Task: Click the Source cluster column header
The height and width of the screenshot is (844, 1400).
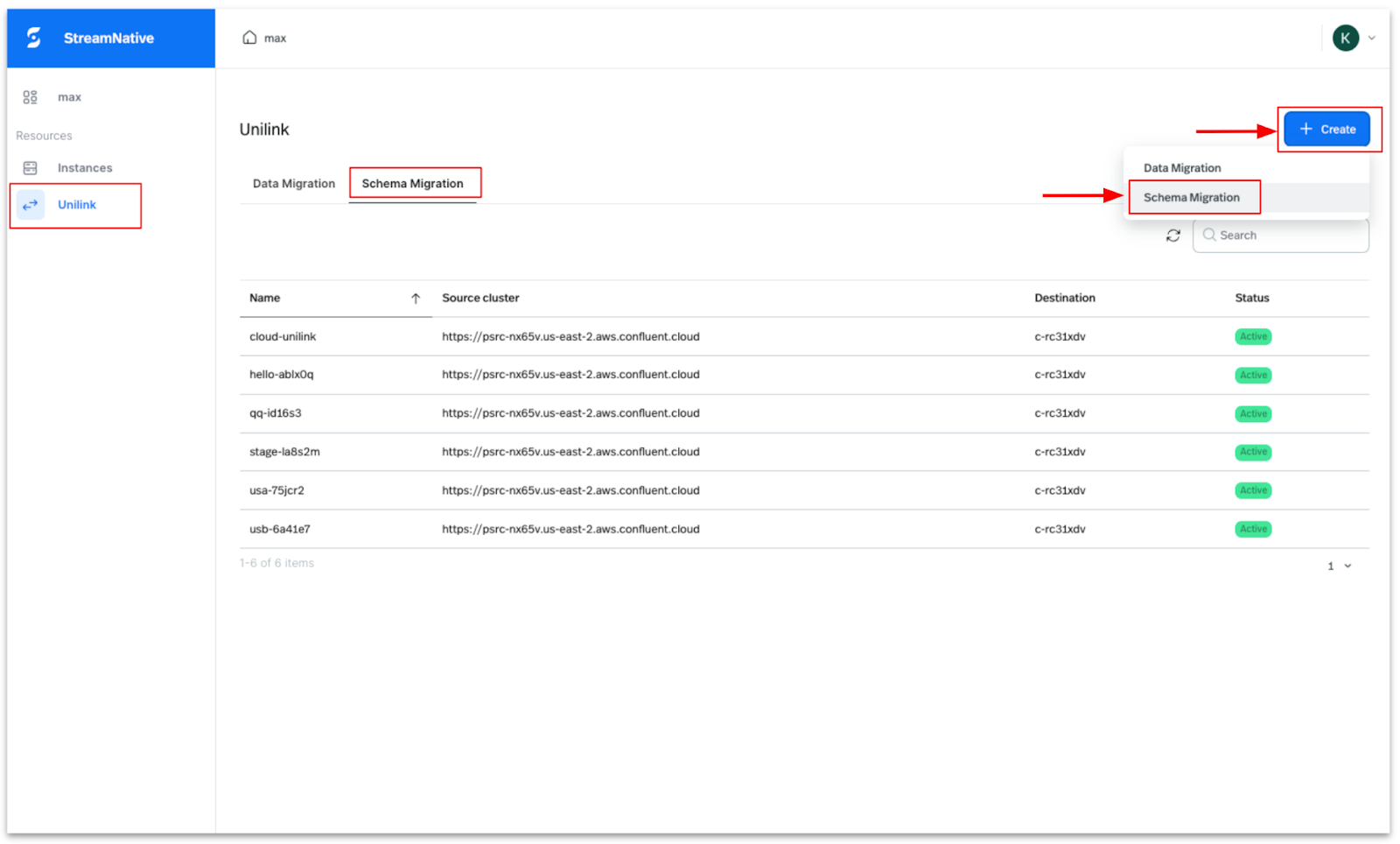Action: coord(480,299)
